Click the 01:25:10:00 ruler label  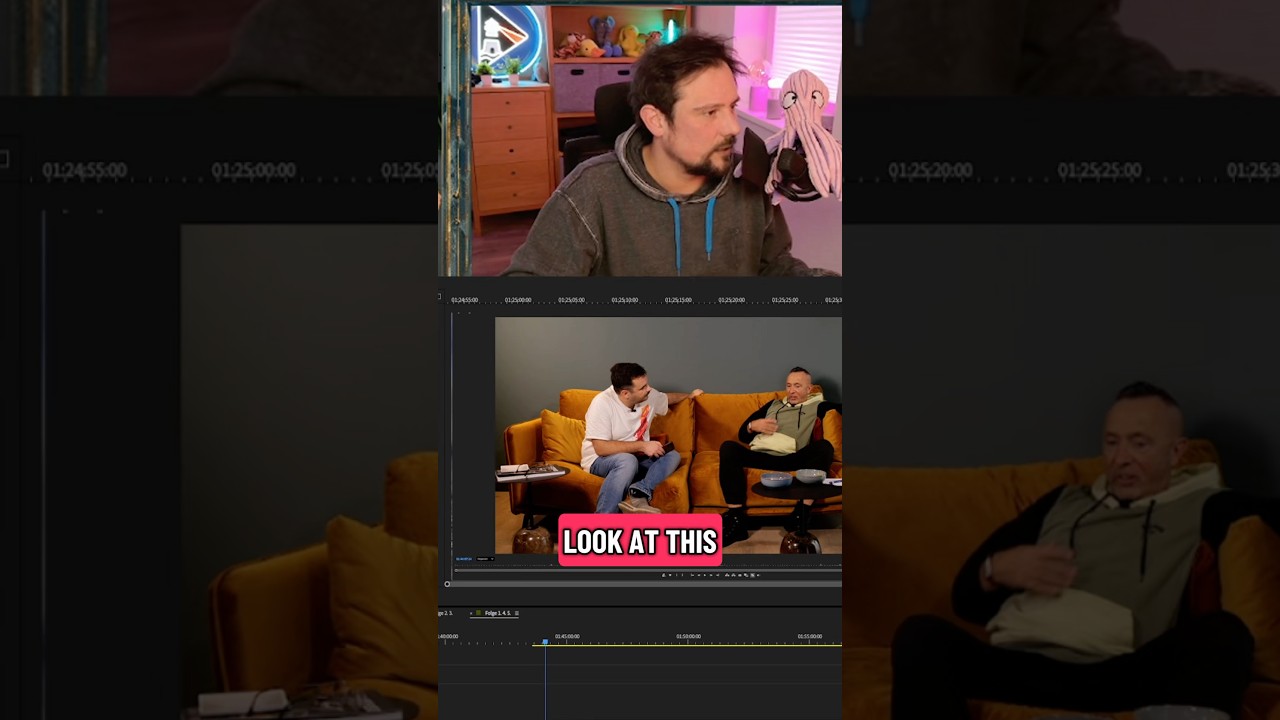tap(624, 300)
